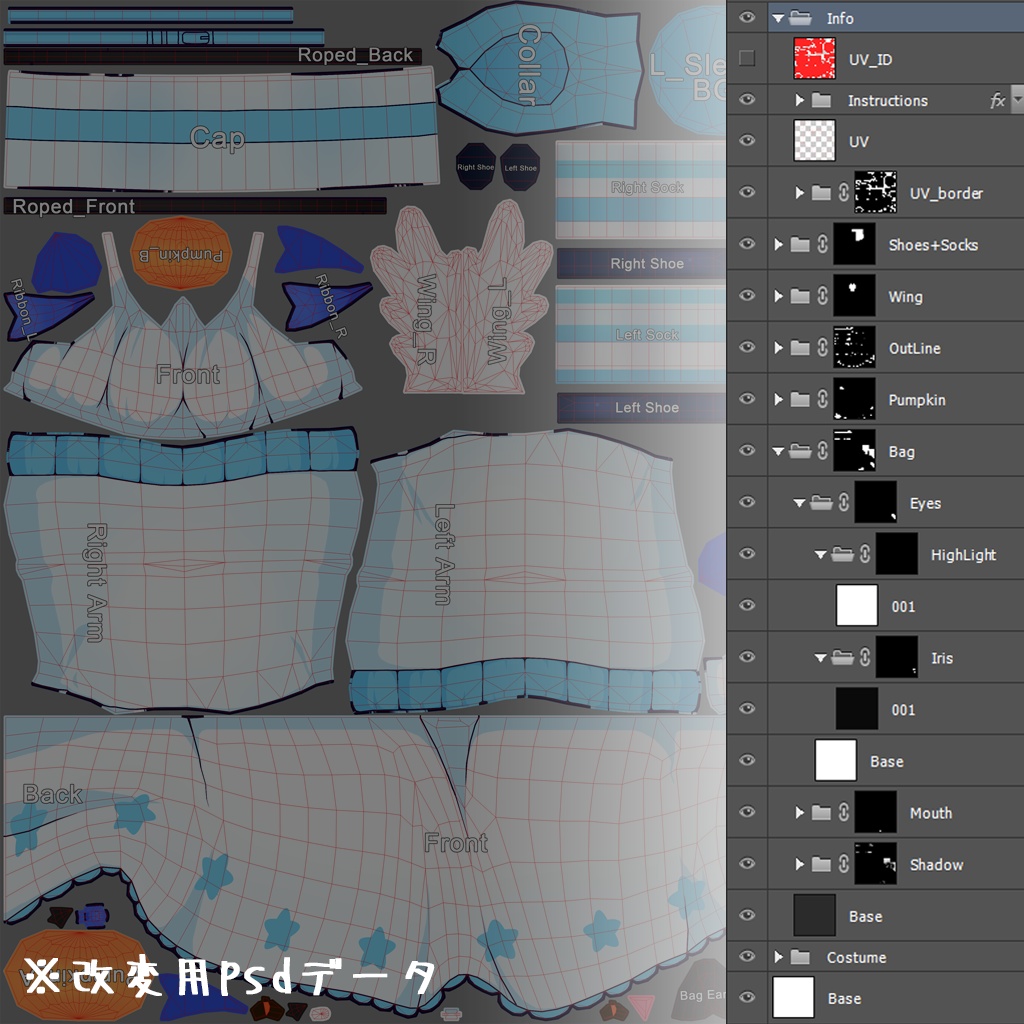Expand the Costume group
1024x1024 pixels.
[x=778, y=957]
